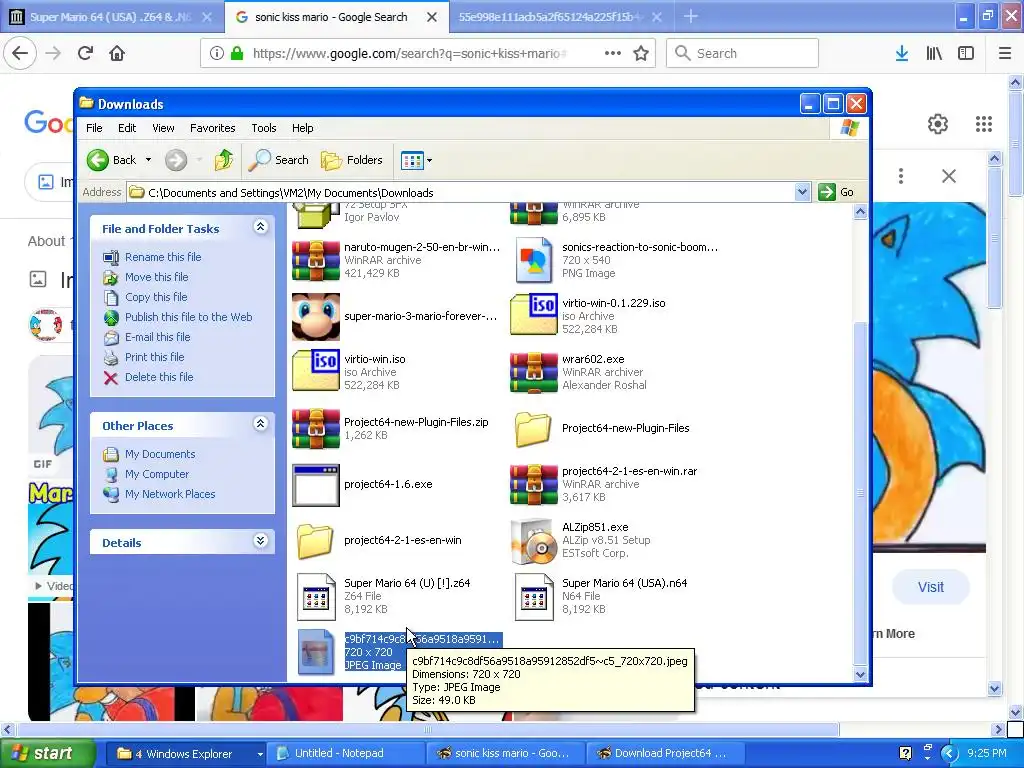1024x768 pixels.
Task: Click Publish this file to the Web
Action: [x=189, y=317]
